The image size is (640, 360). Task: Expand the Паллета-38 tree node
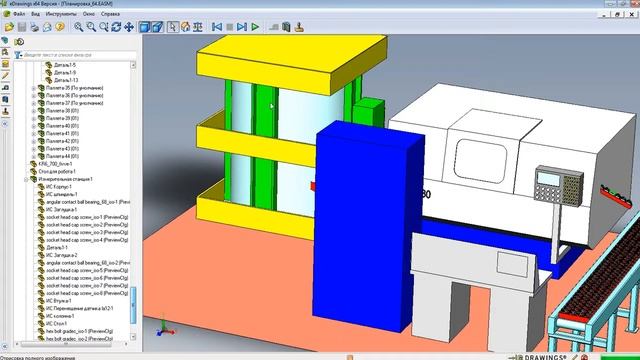coord(34,111)
